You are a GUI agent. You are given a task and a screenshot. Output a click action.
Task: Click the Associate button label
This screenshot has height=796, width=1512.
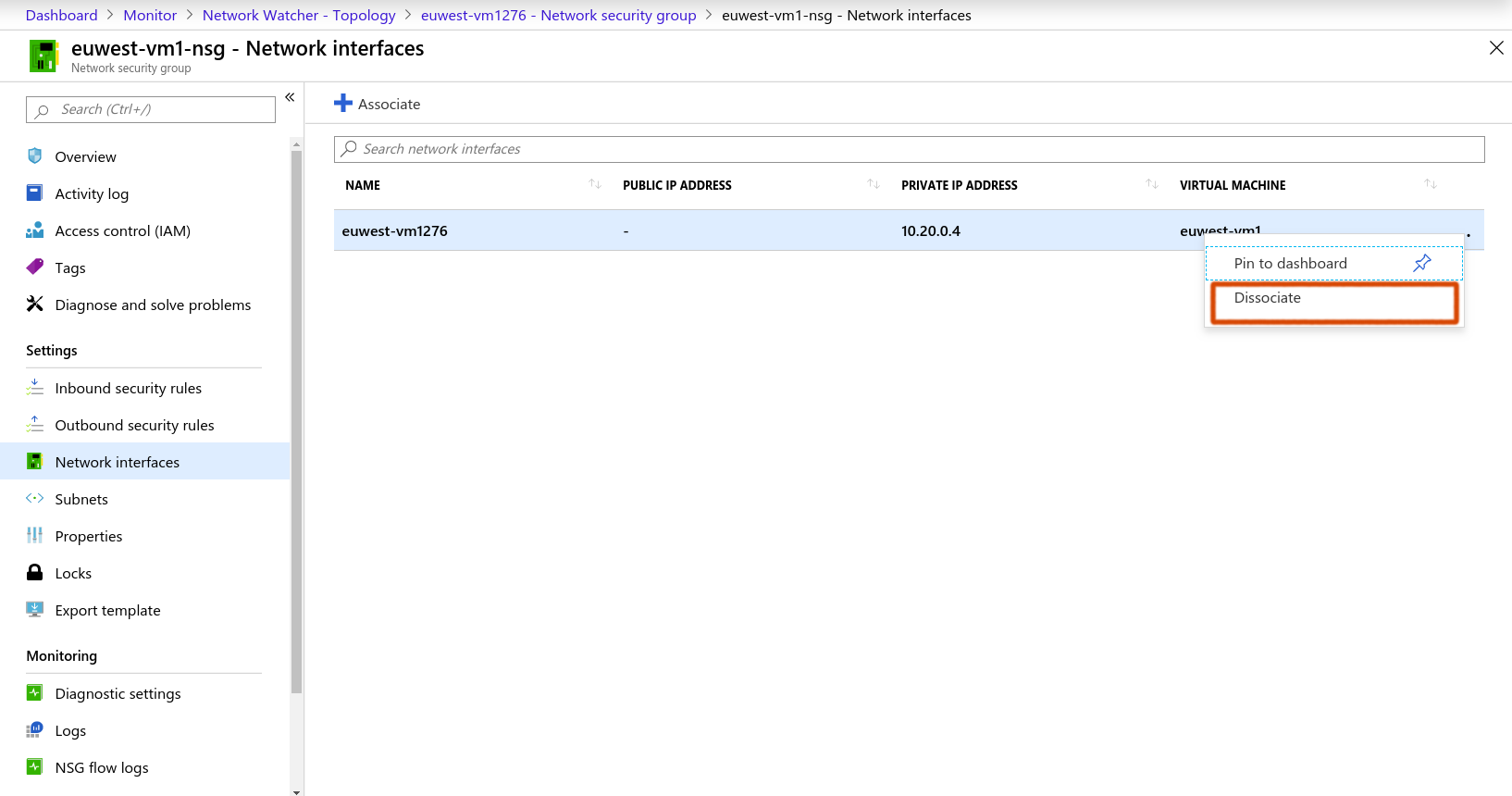pos(389,104)
